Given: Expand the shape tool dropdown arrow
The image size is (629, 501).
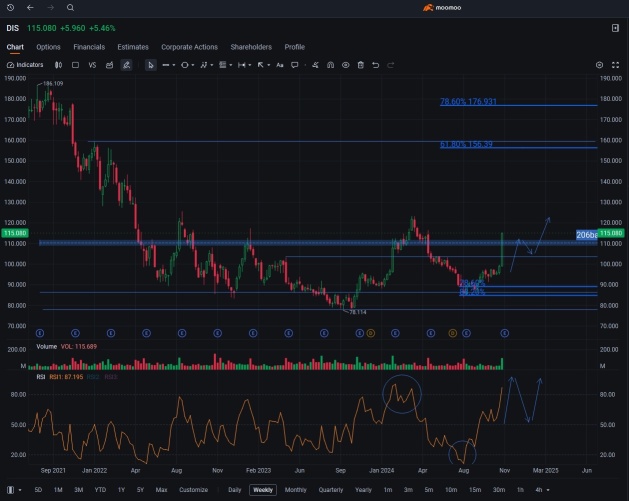Looking at the screenshot, I should (x=193, y=65).
